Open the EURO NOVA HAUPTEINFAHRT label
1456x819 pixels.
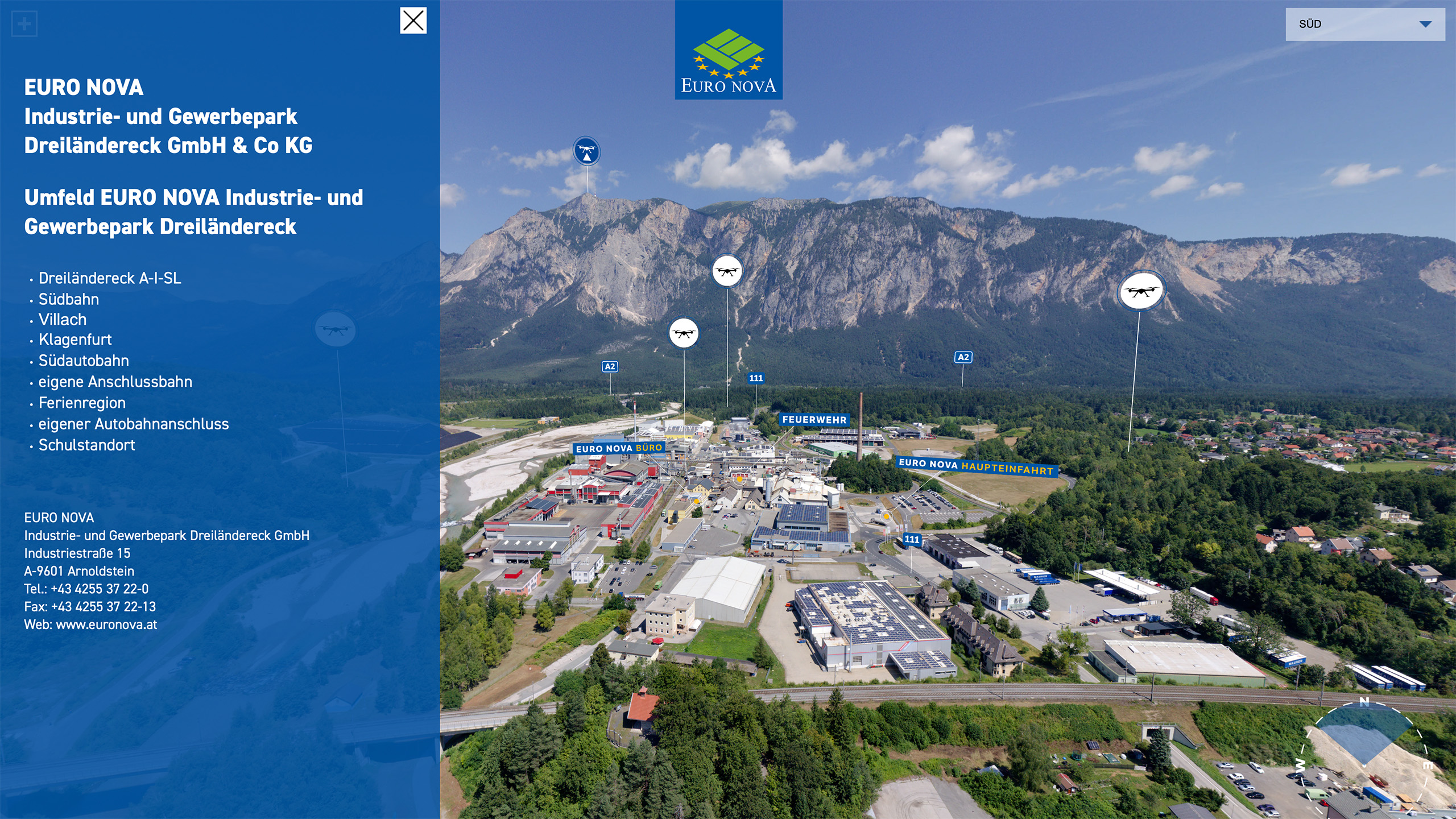tap(977, 466)
